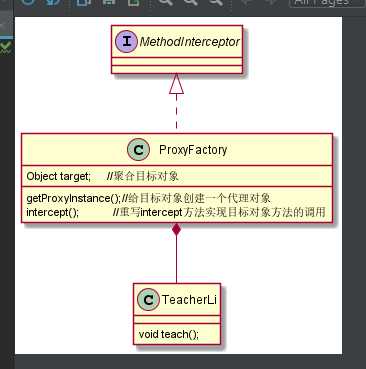Click the 'void teach();' method text

(169, 334)
